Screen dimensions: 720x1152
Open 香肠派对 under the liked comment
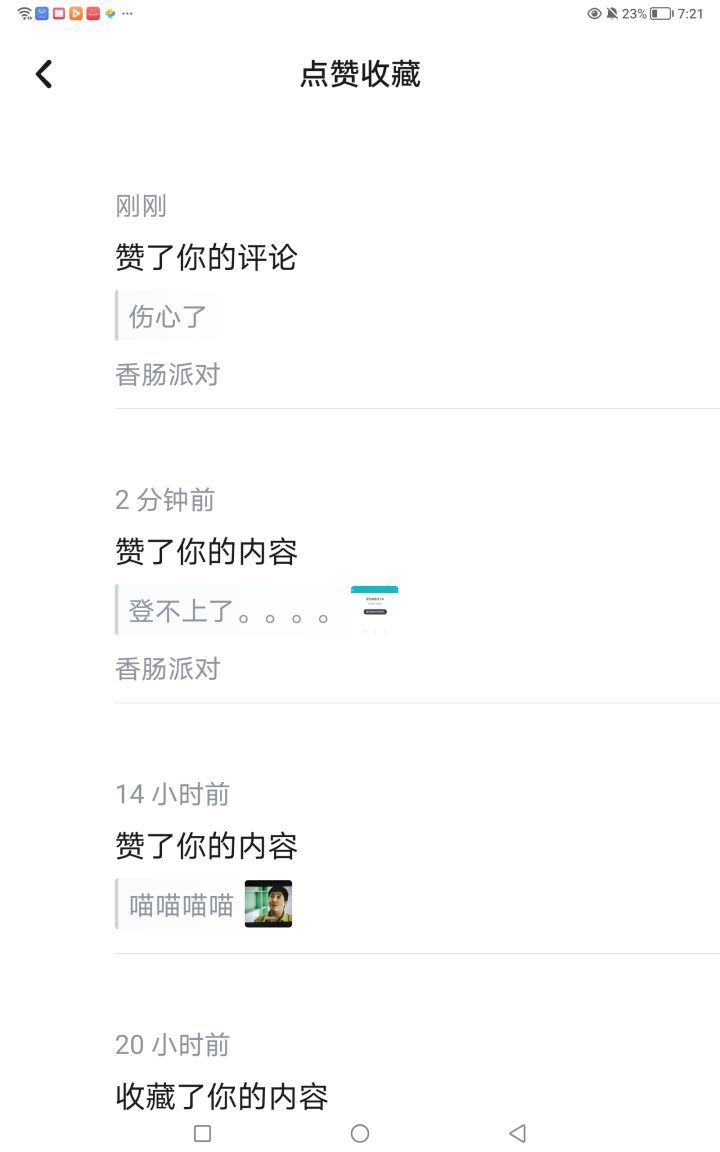click(168, 375)
